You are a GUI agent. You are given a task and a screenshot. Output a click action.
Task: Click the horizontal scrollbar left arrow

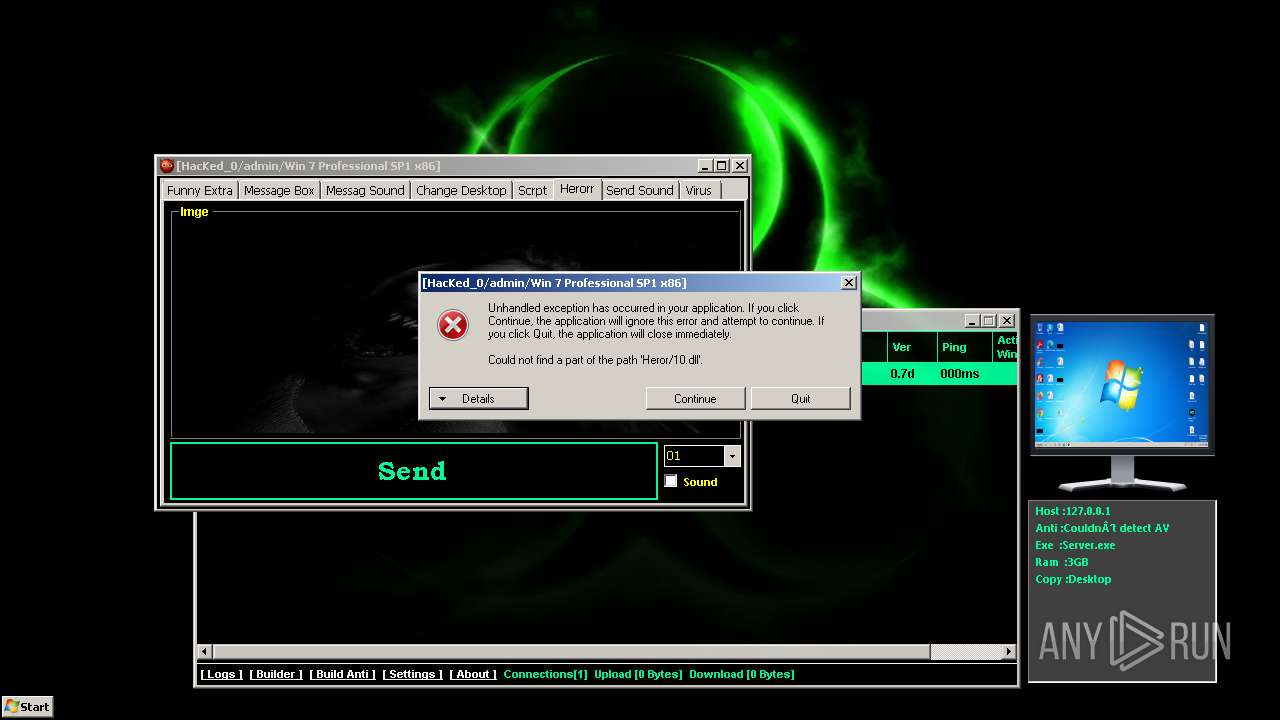[205, 652]
